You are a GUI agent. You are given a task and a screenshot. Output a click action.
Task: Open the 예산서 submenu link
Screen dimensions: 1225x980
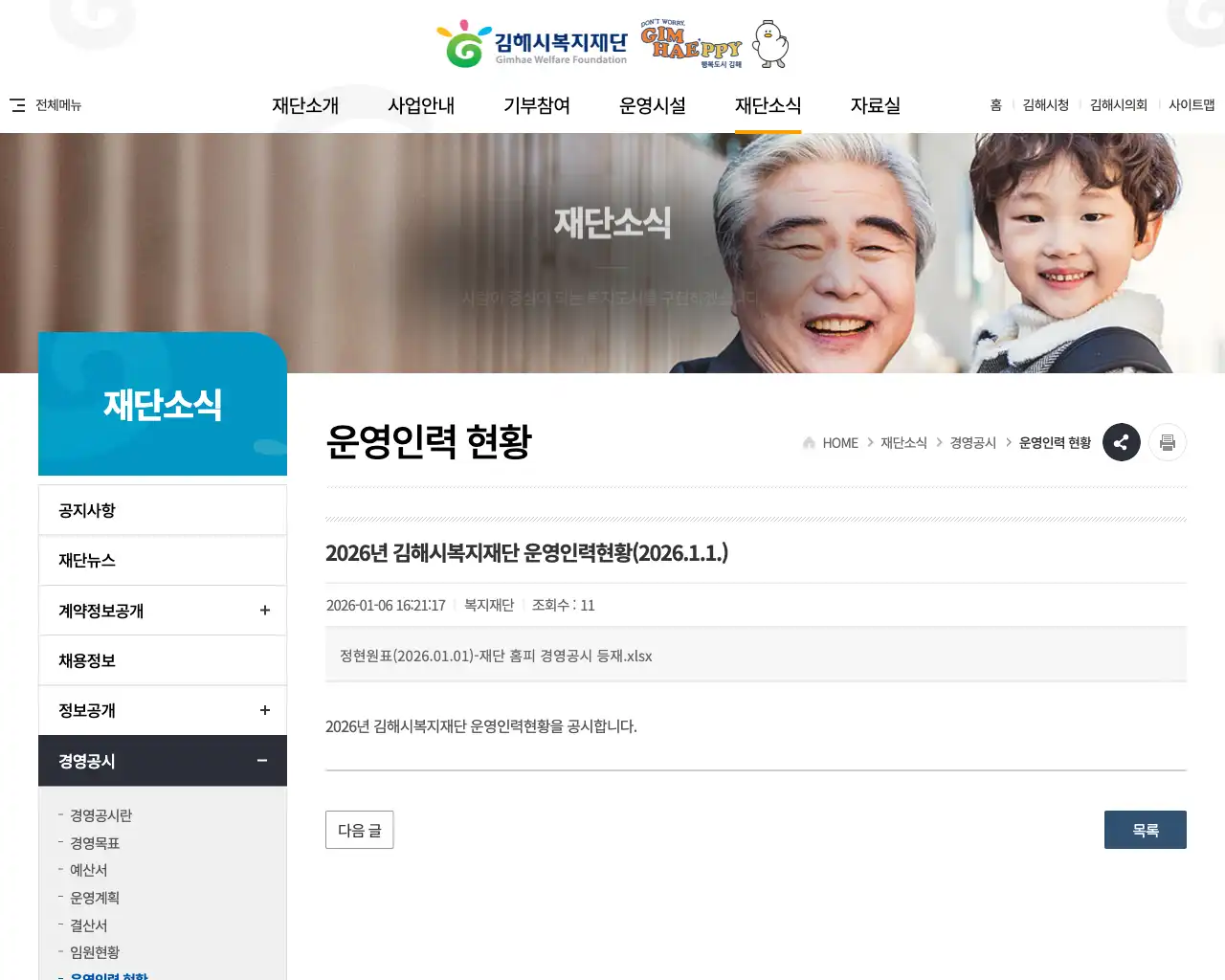(x=89, y=870)
